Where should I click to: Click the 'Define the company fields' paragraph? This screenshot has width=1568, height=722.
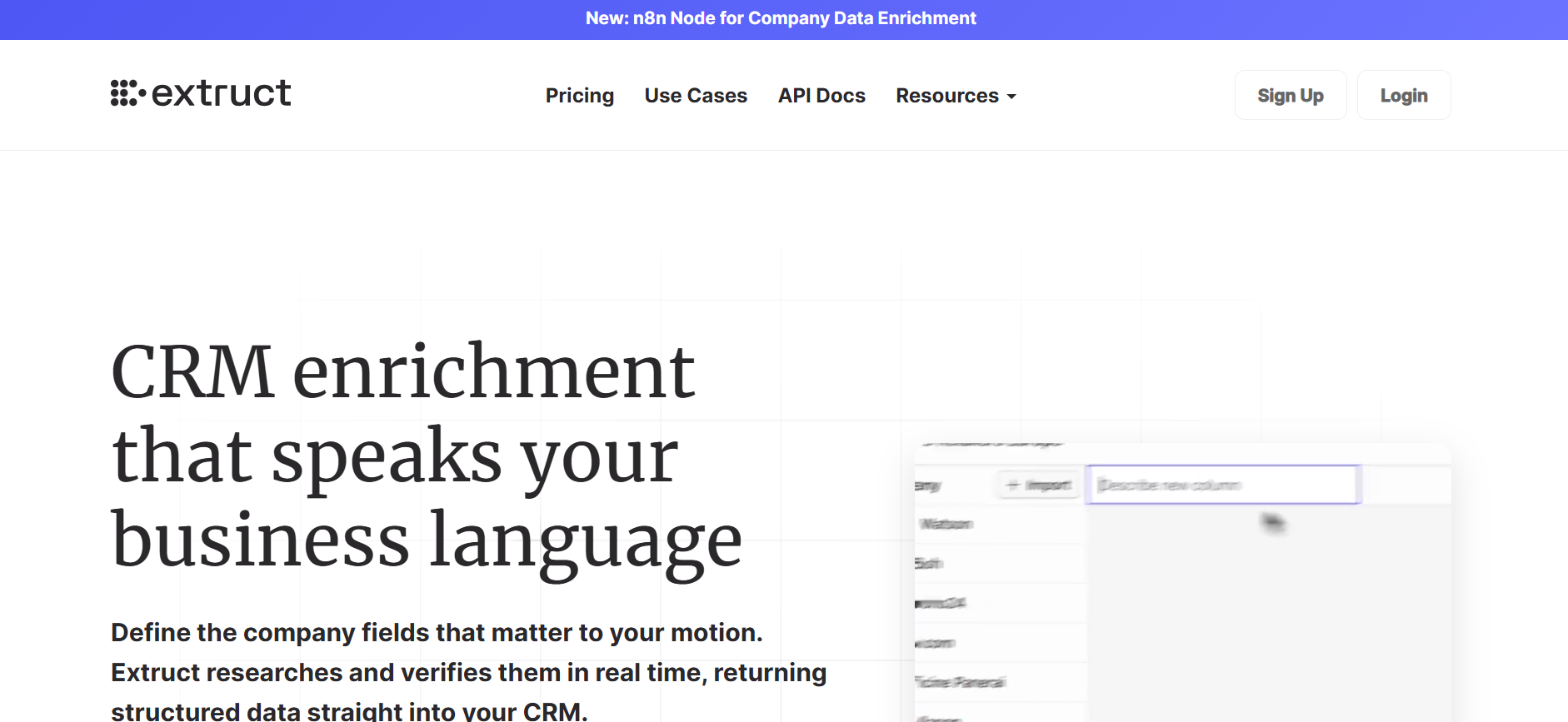[468, 671]
